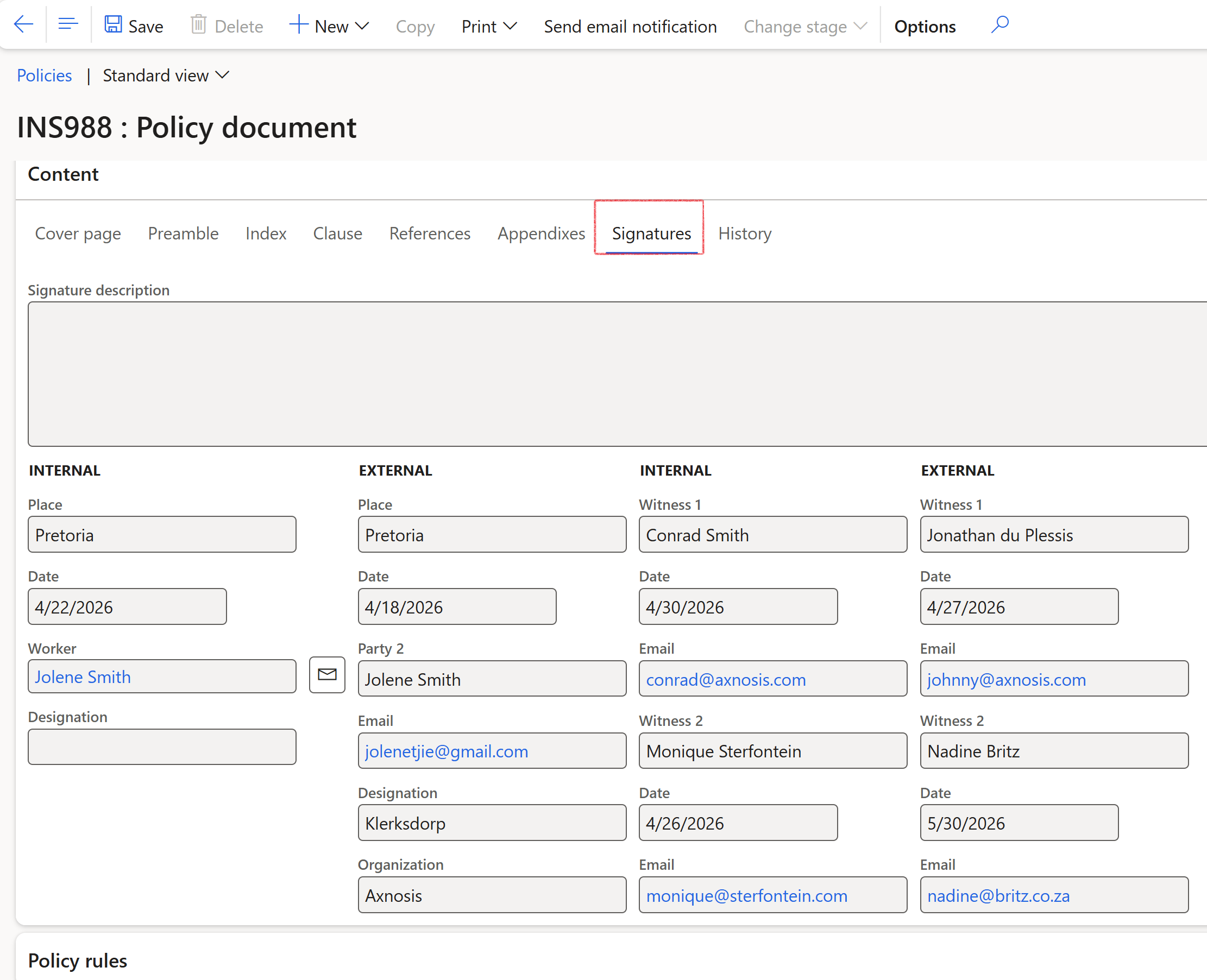This screenshot has width=1207, height=980.
Task: Create a new record with the plus icon
Action: [x=299, y=25]
